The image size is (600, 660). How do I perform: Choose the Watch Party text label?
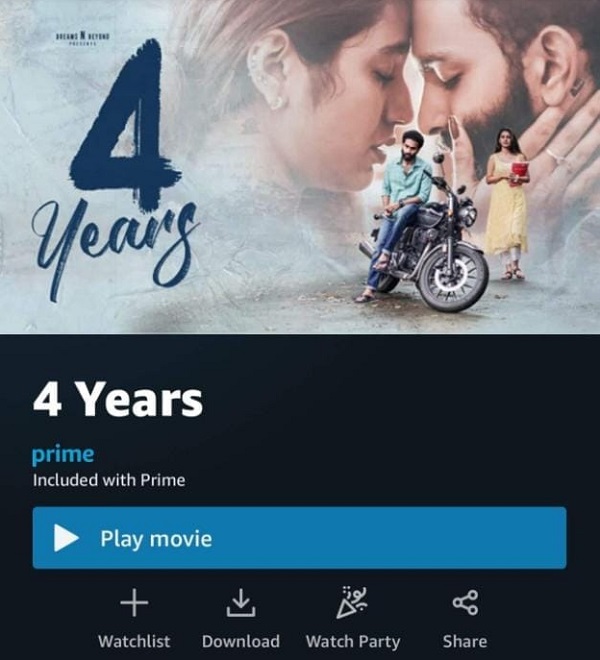click(353, 642)
